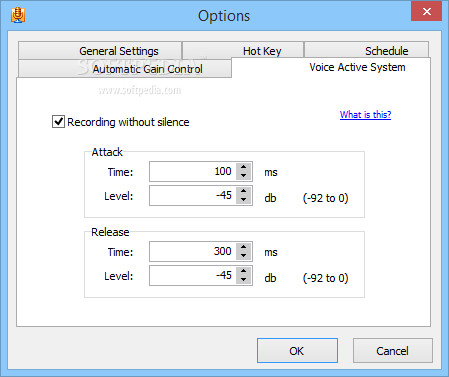
Task: Click the 'Attack' group label
Action: (x=107, y=152)
